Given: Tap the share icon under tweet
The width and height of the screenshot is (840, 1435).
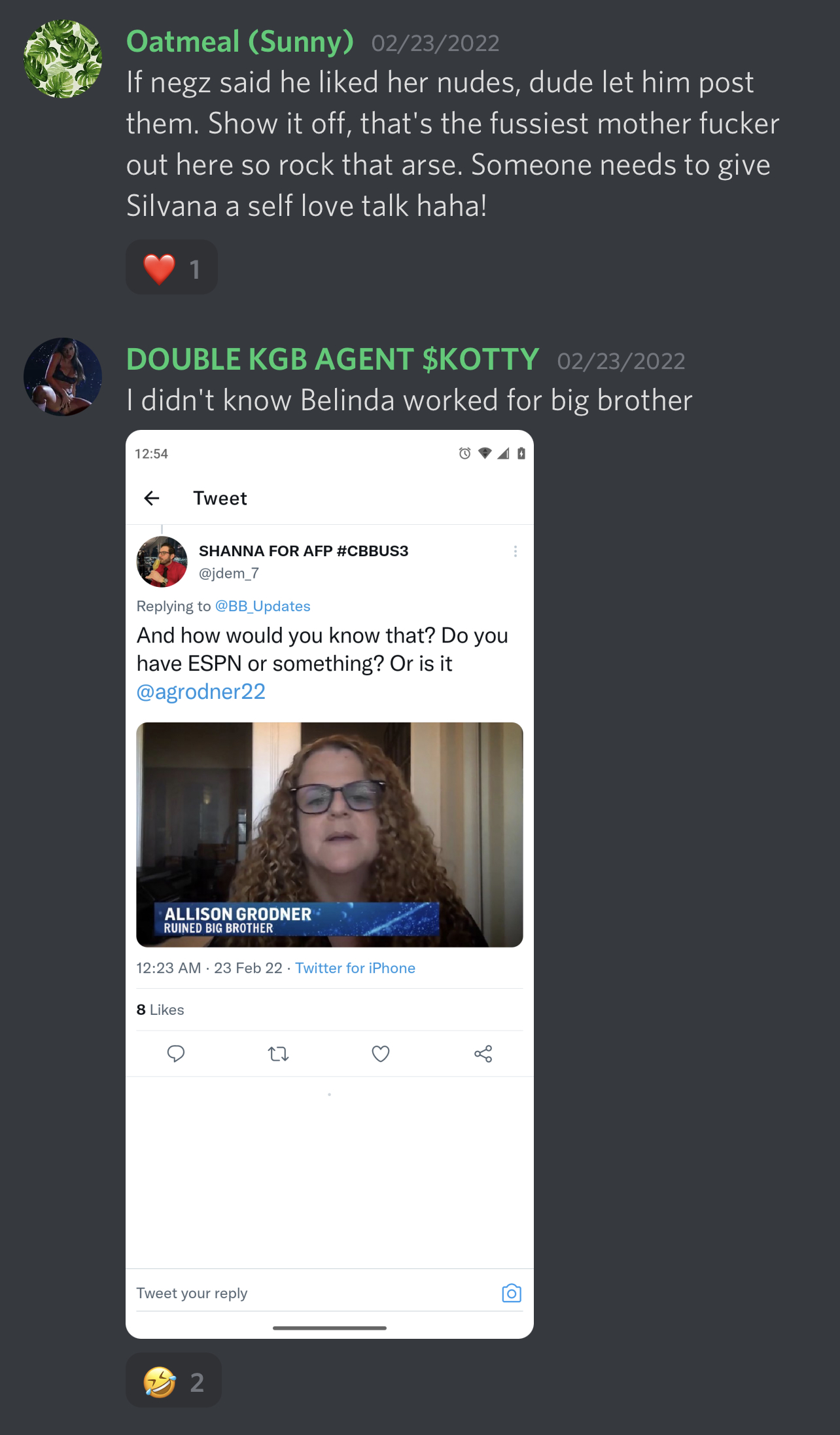Looking at the screenshot, I should click(x=483, y=1054).
